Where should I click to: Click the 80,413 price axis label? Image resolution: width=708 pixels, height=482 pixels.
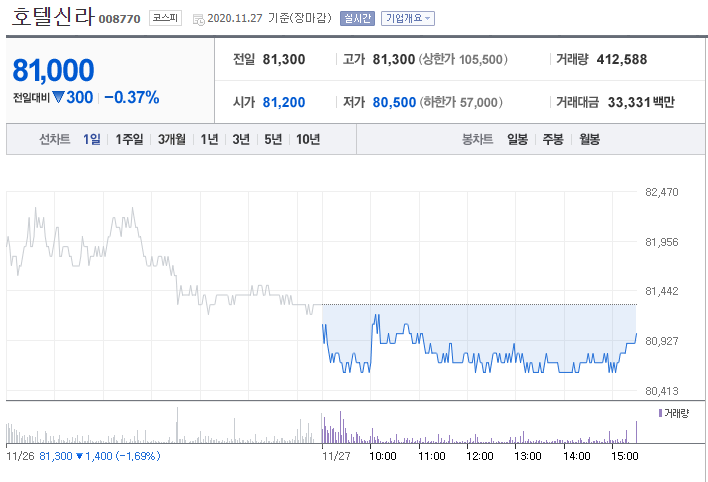point(661,391)
